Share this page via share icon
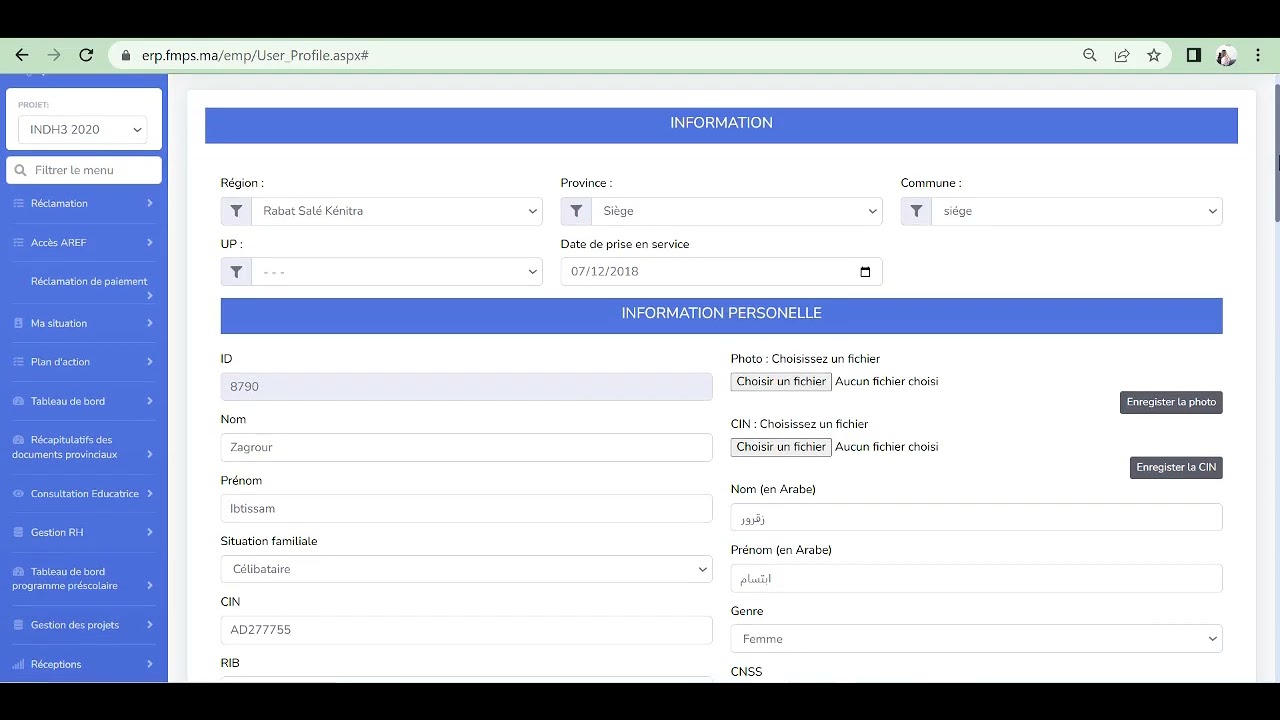Image resolution: width=1280 pixels, height=720 pixels. (1122, 55)
